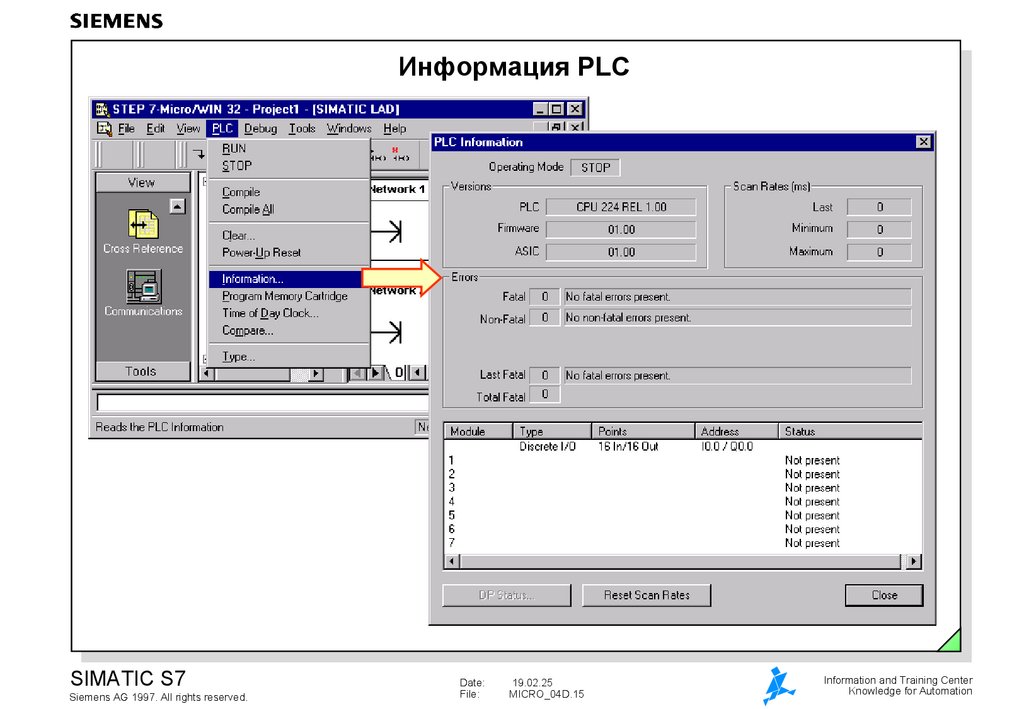Viewport: 1024px width, 709px height.
Task: Open the Debug menu
Action: pyautogui.click(x=261, y=129)
